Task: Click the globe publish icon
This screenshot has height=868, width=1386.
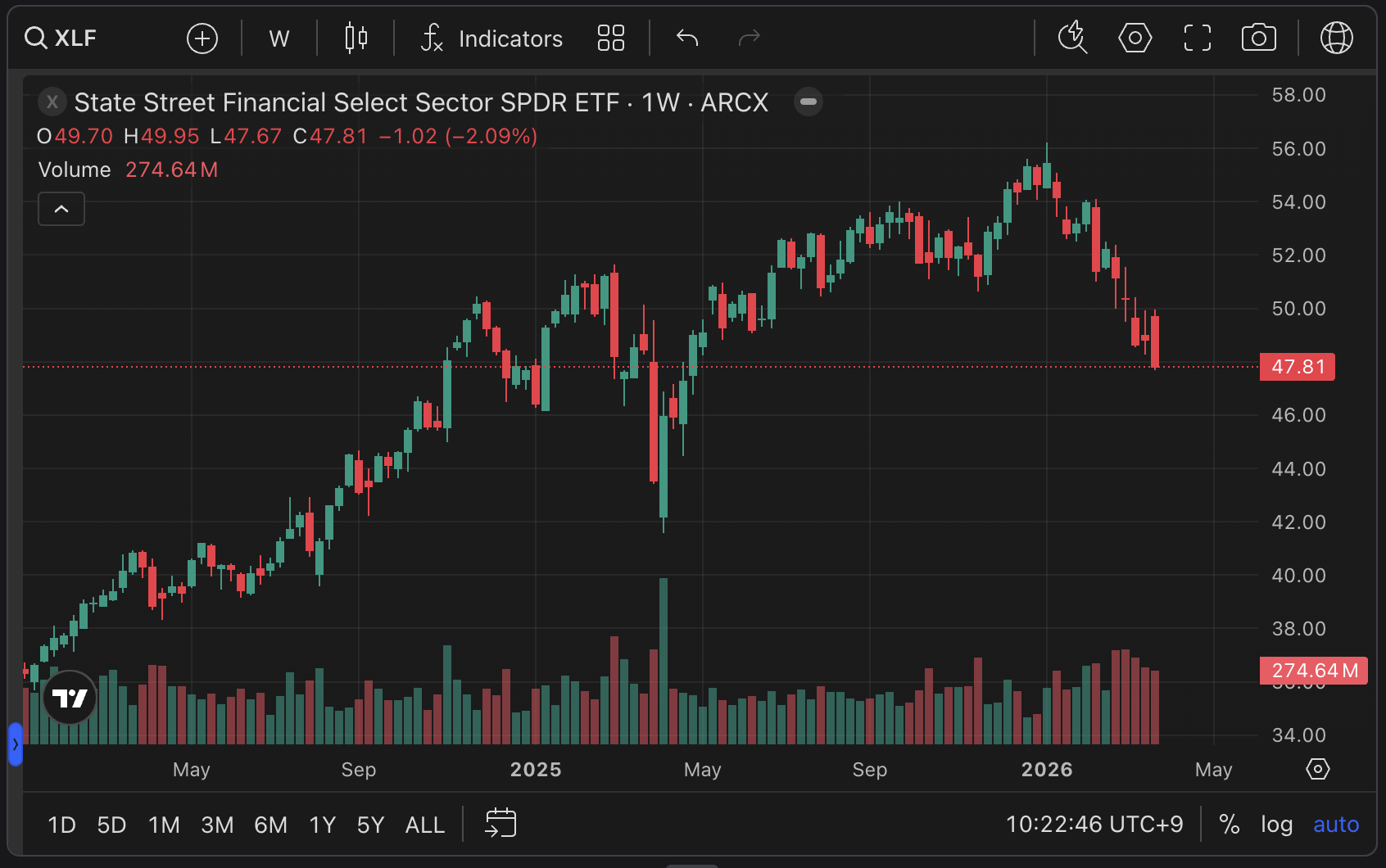Action: point(1336,38)
